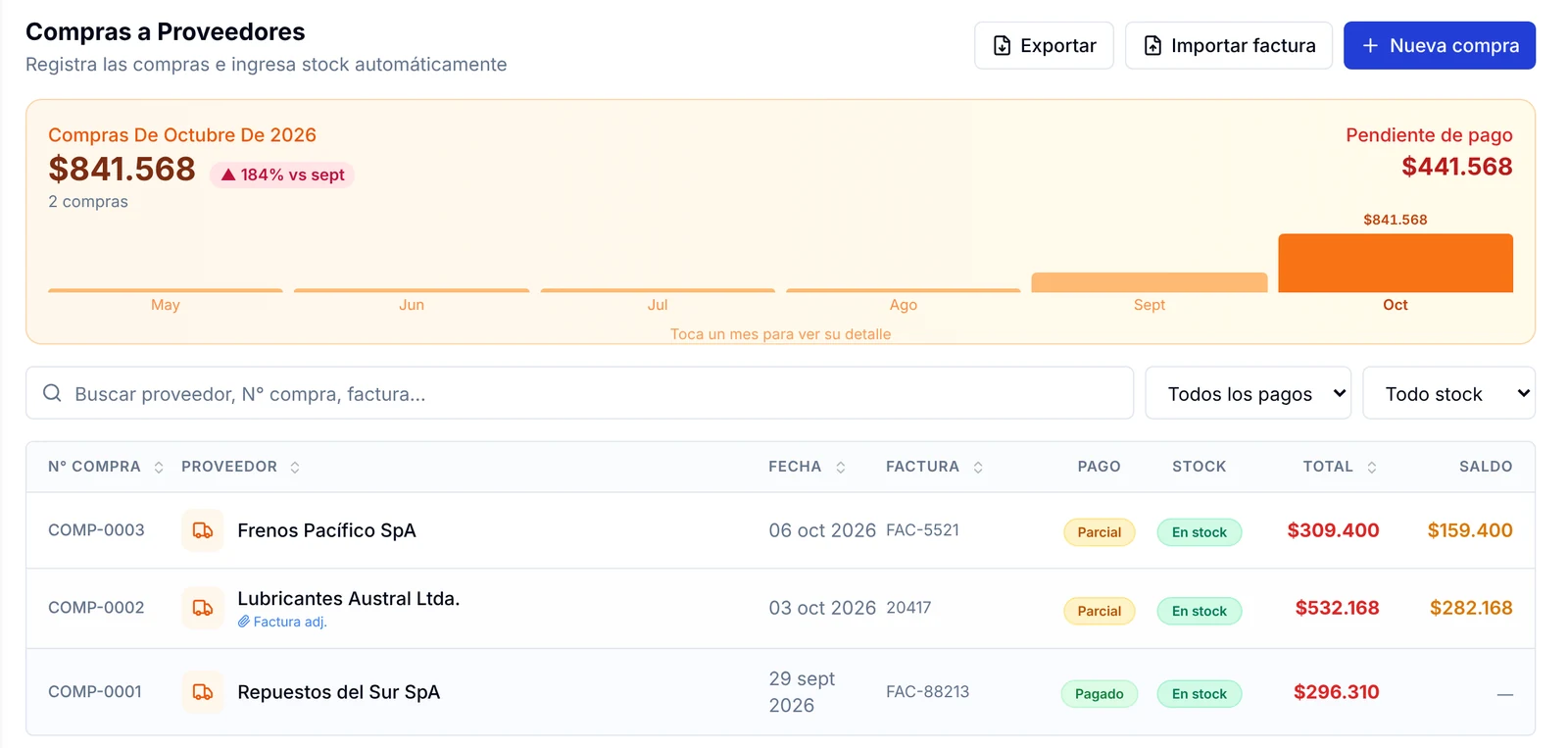The width and height of the screenshot is (1568, 748).
Task: Click En stock badge in COMP-0003 row
Action: 1200,532
